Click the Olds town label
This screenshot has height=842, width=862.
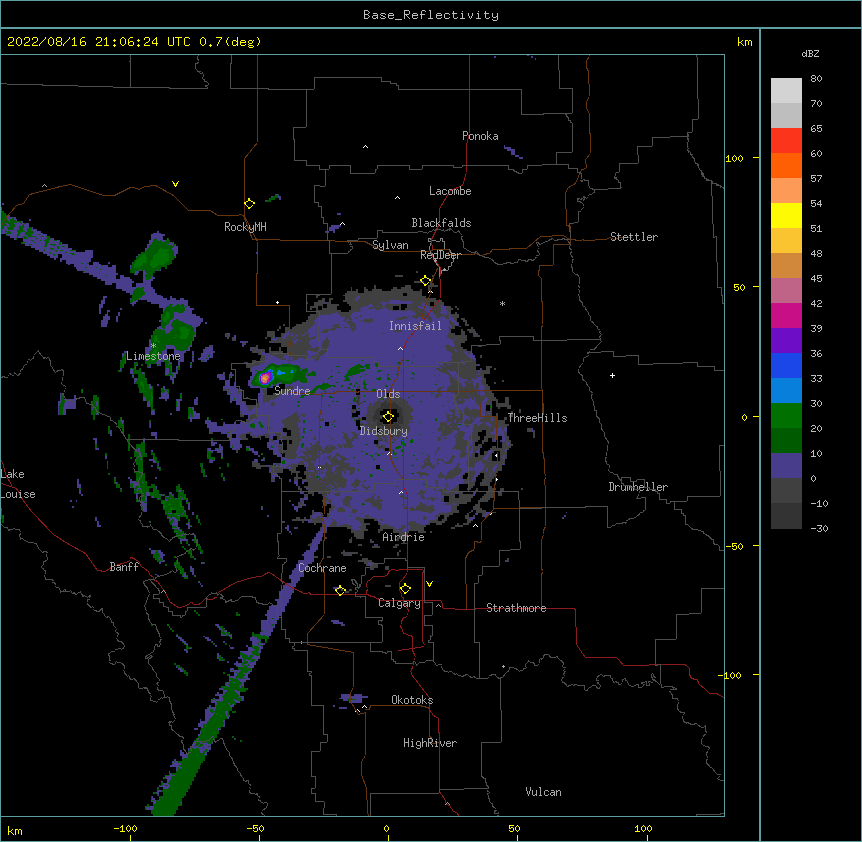pyautogui.click(x=388, y=394)
